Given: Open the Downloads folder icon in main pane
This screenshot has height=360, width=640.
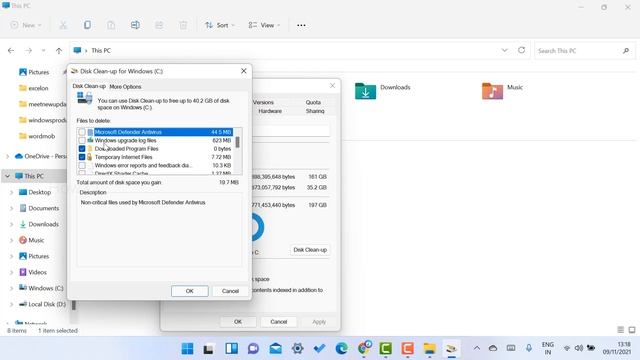Looking at the screenshot, I should point(365,91).
